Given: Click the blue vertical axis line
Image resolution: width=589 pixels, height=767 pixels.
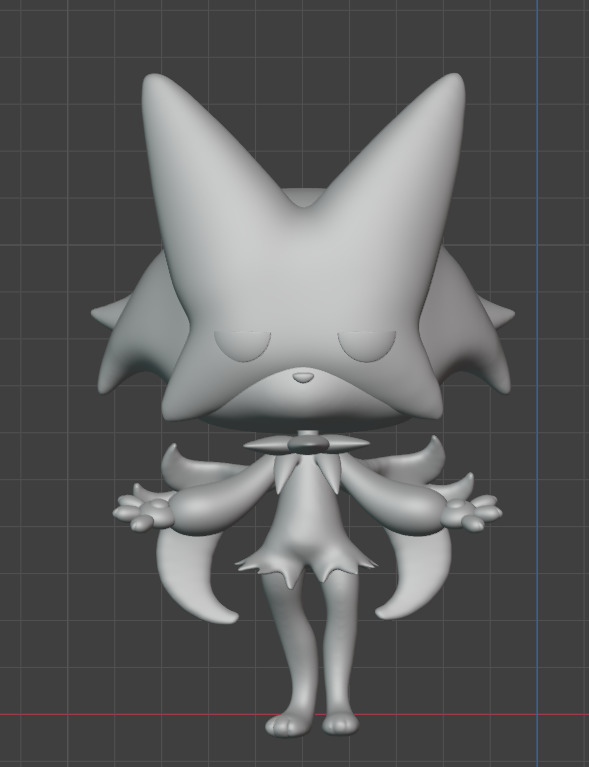Looking at the screenshot, I should click(x=537, y=384).
